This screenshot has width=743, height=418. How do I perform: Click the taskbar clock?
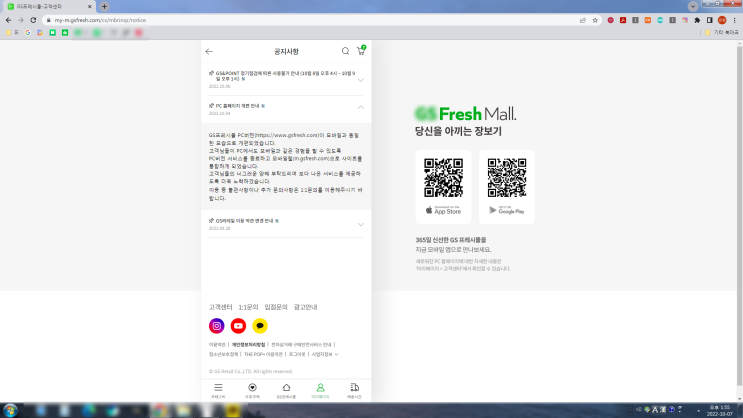(x=719, y=410)
